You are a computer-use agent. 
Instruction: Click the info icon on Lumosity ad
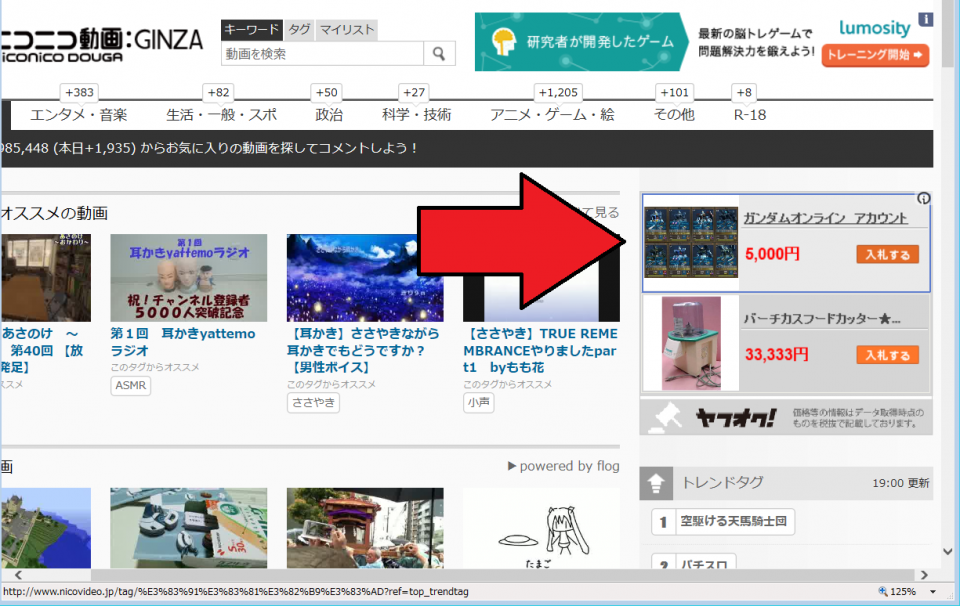click(926, 19)
